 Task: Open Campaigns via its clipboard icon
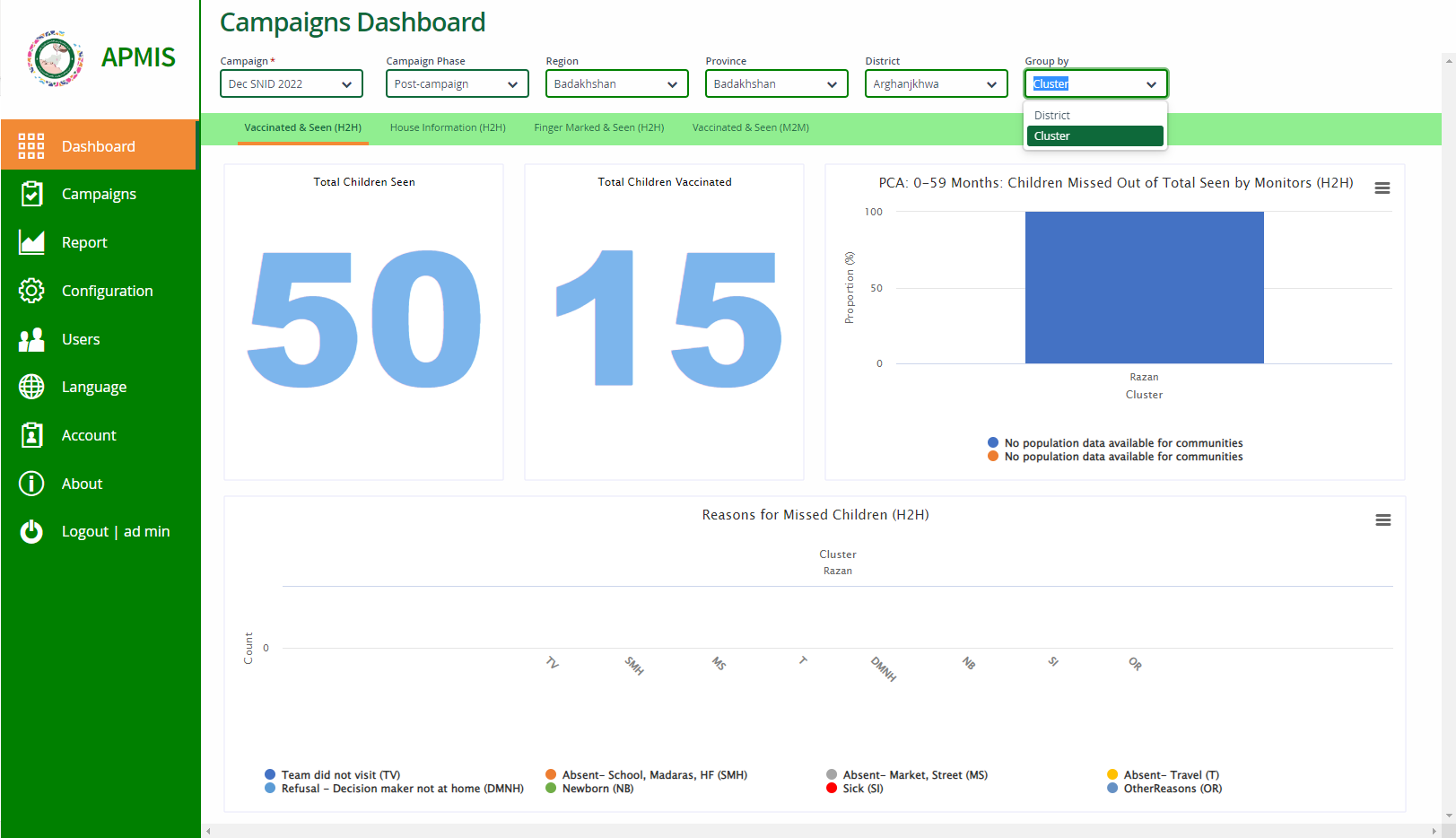coord(31,193)
